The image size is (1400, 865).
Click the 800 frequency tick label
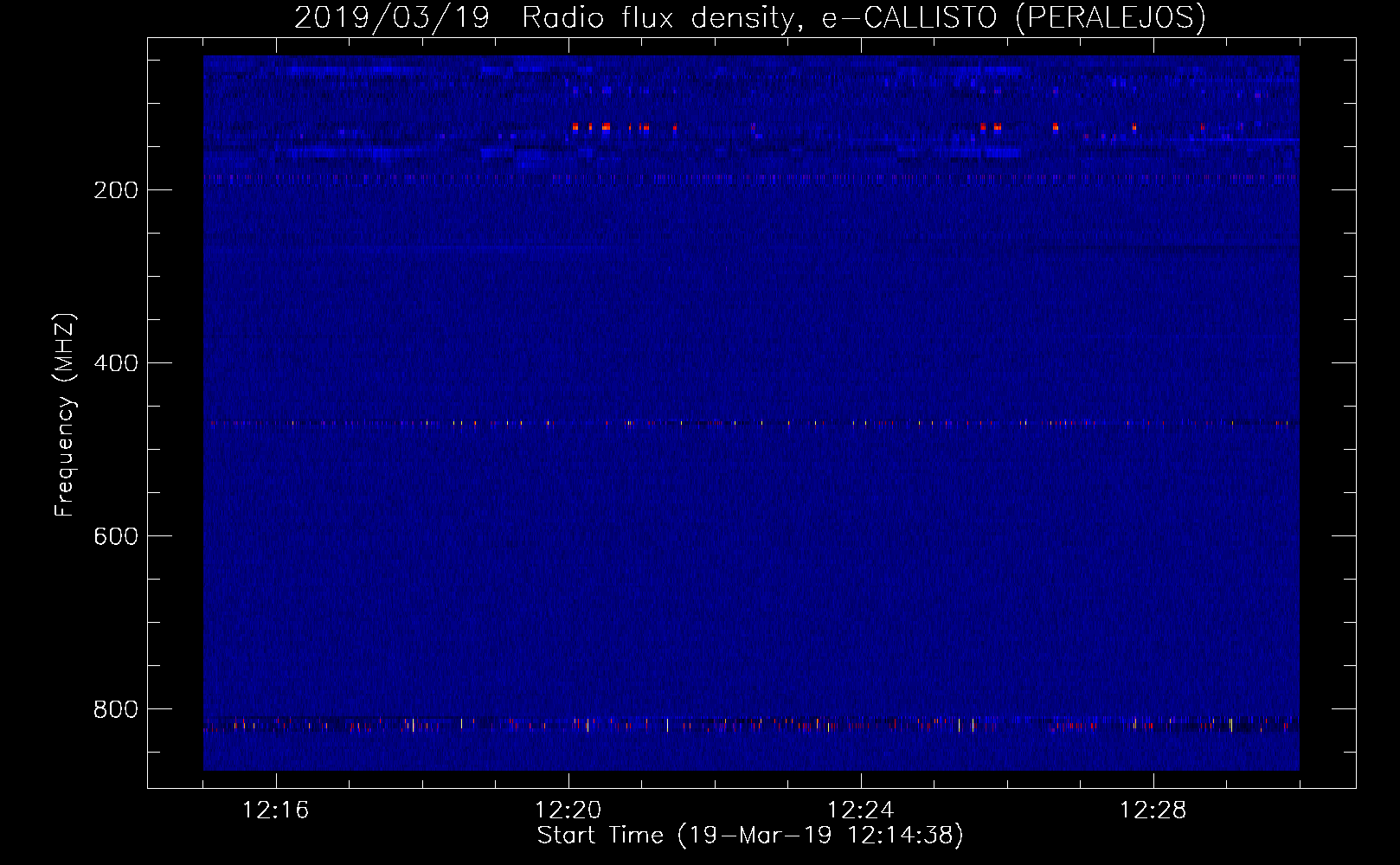pos(115,708)
